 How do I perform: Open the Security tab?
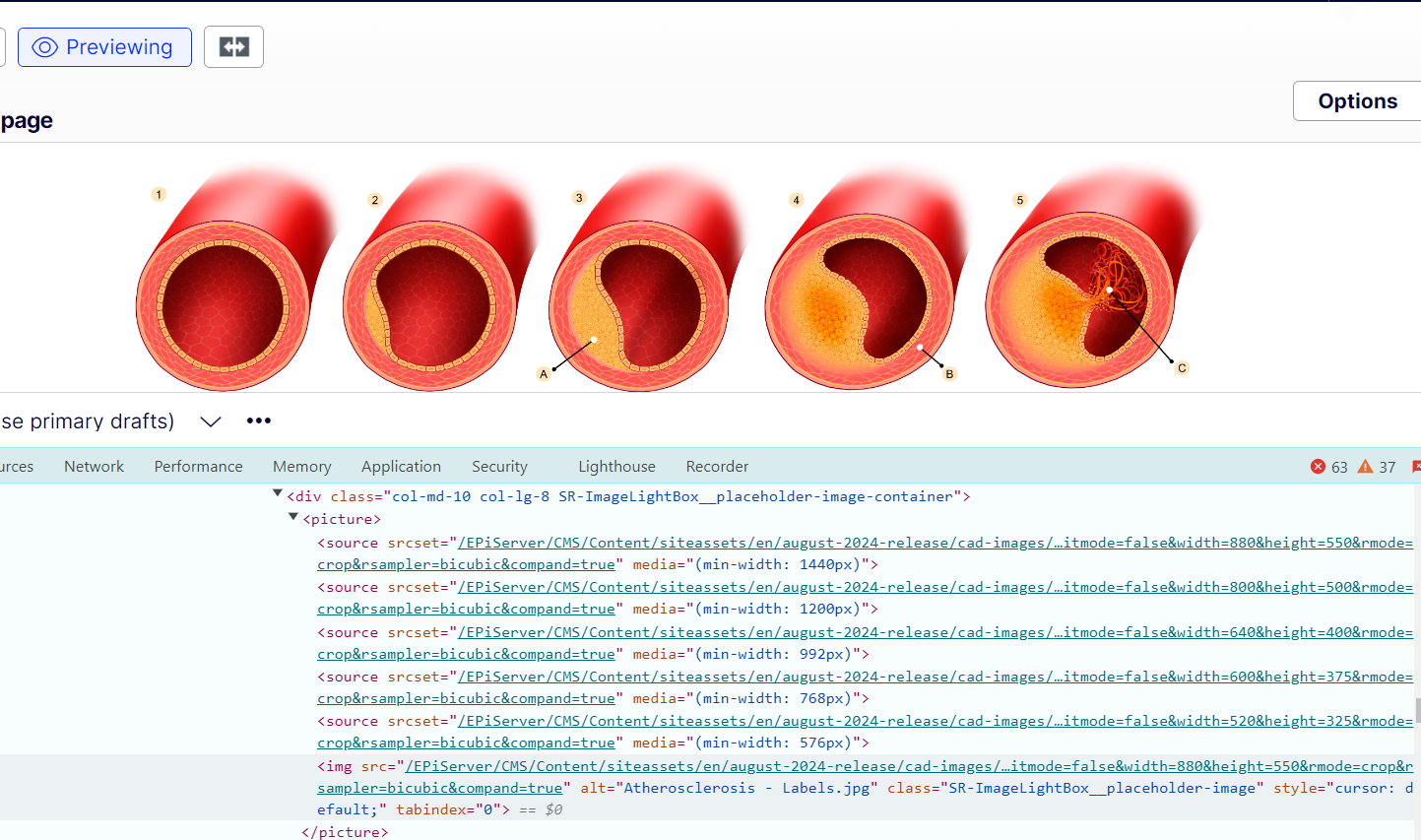(499, 467)
